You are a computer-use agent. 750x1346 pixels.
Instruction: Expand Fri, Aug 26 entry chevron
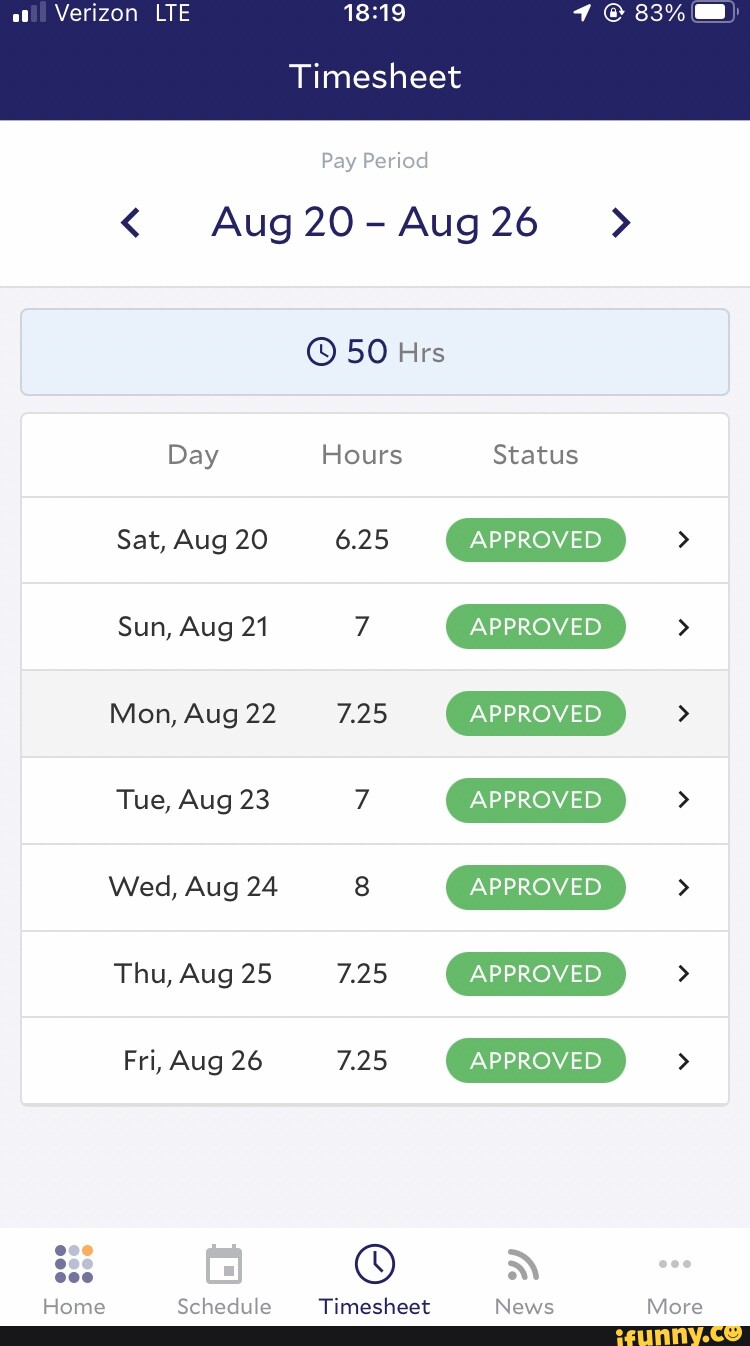pyautogui.click(x=684, y=1061)
